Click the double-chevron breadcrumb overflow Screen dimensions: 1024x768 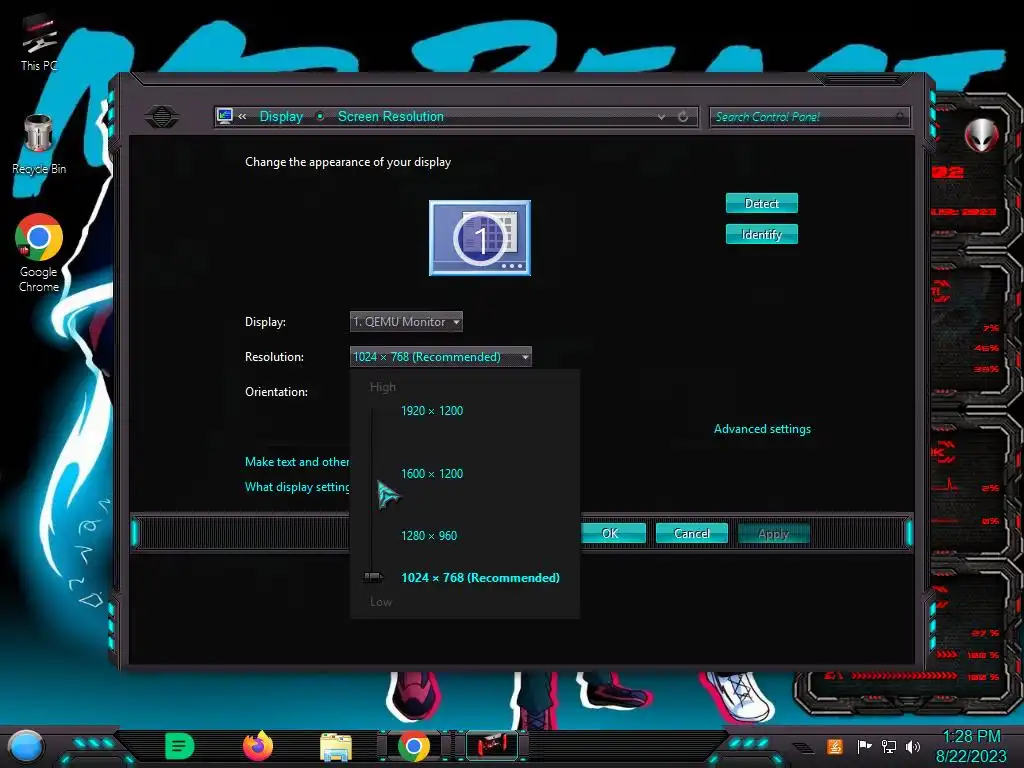point(242,116)
